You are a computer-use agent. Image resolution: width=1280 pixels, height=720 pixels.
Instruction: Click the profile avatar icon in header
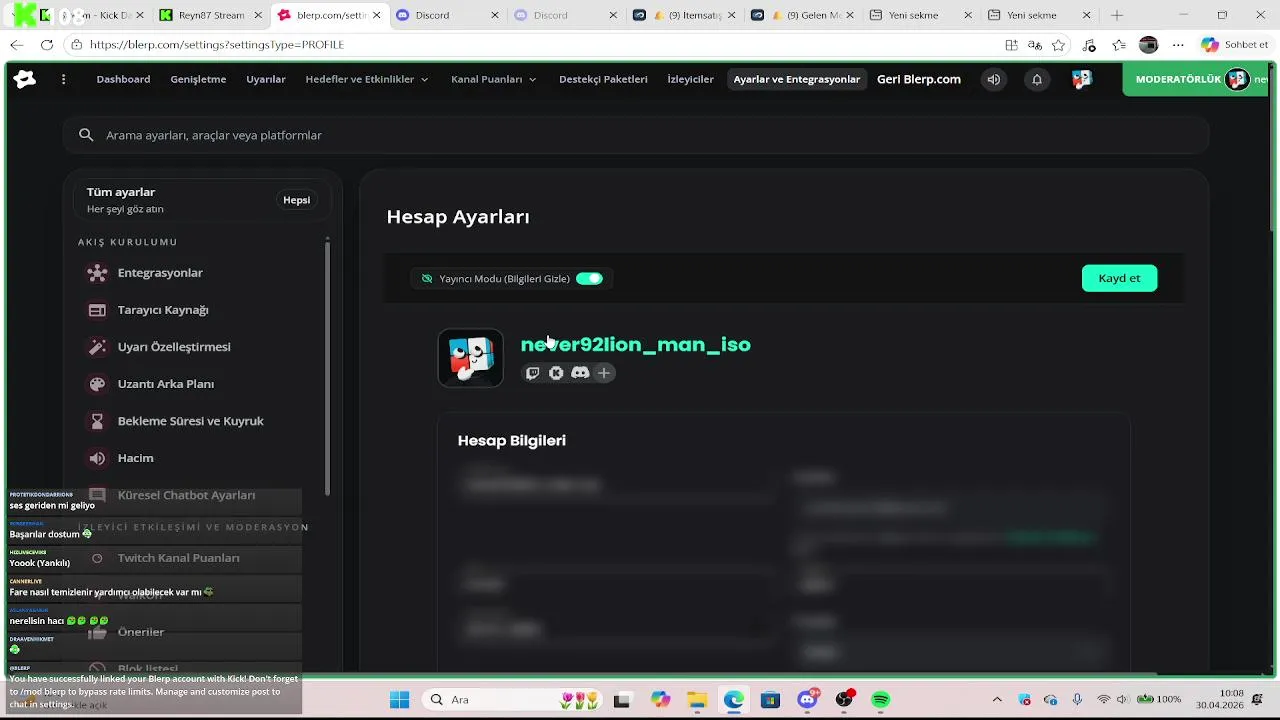coord(1081,80)
